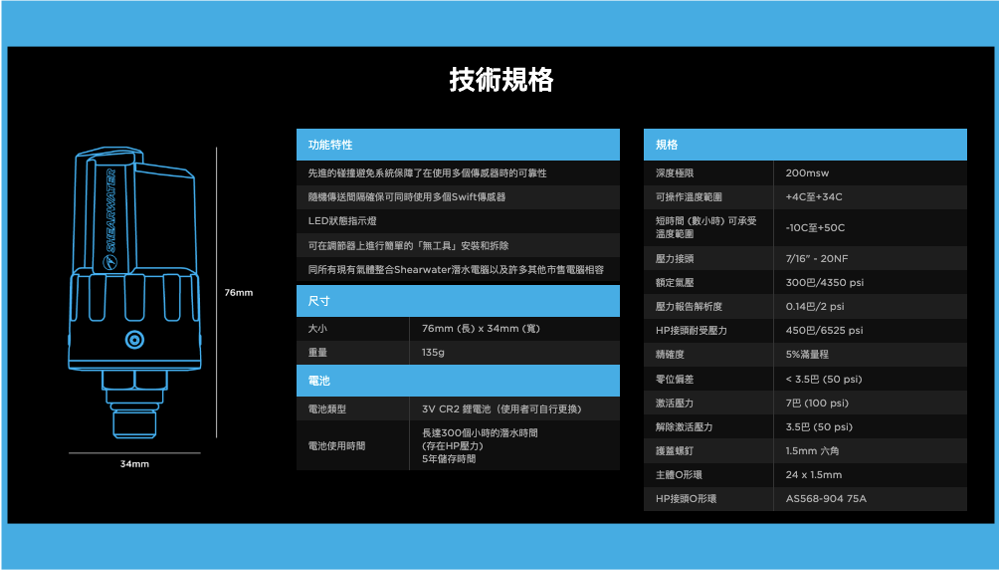Image resolution: width=999 pixels, height=570 pixels.
Task: Click the 24 x 1.5mm value
Action: click(814, 474)
